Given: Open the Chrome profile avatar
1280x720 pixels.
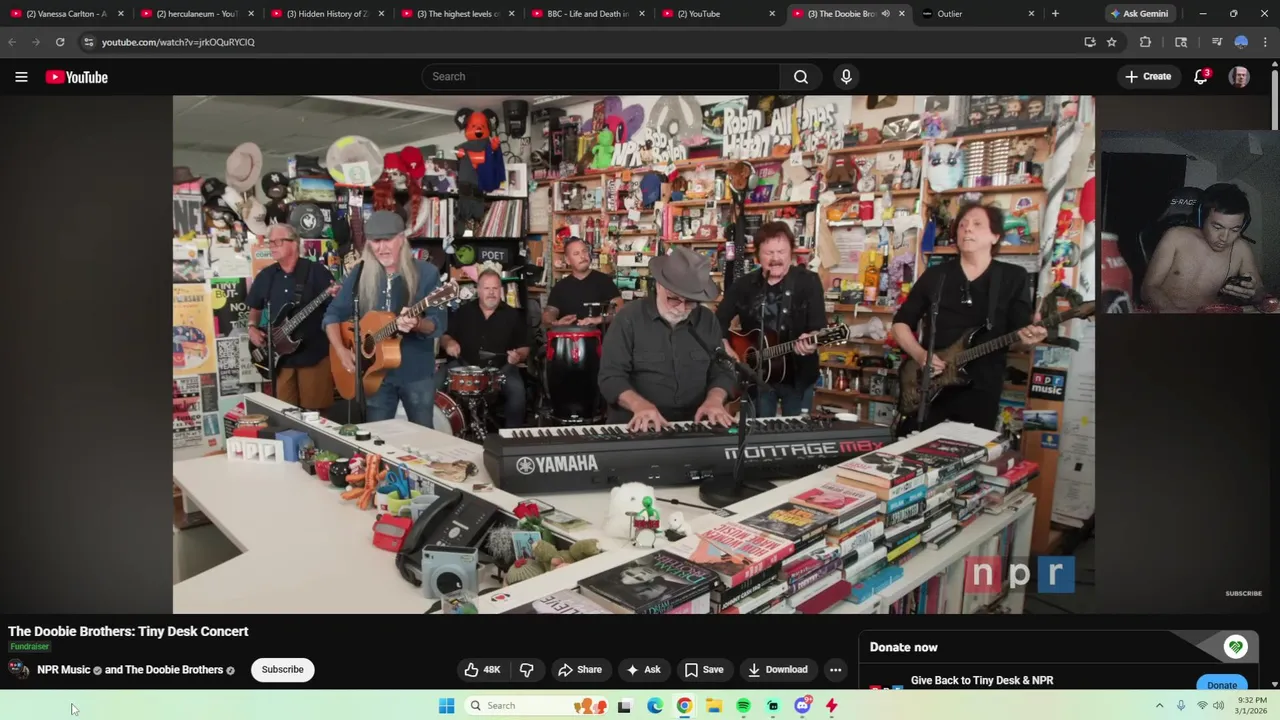Looking at the screenshot, I should (1241, 42).
